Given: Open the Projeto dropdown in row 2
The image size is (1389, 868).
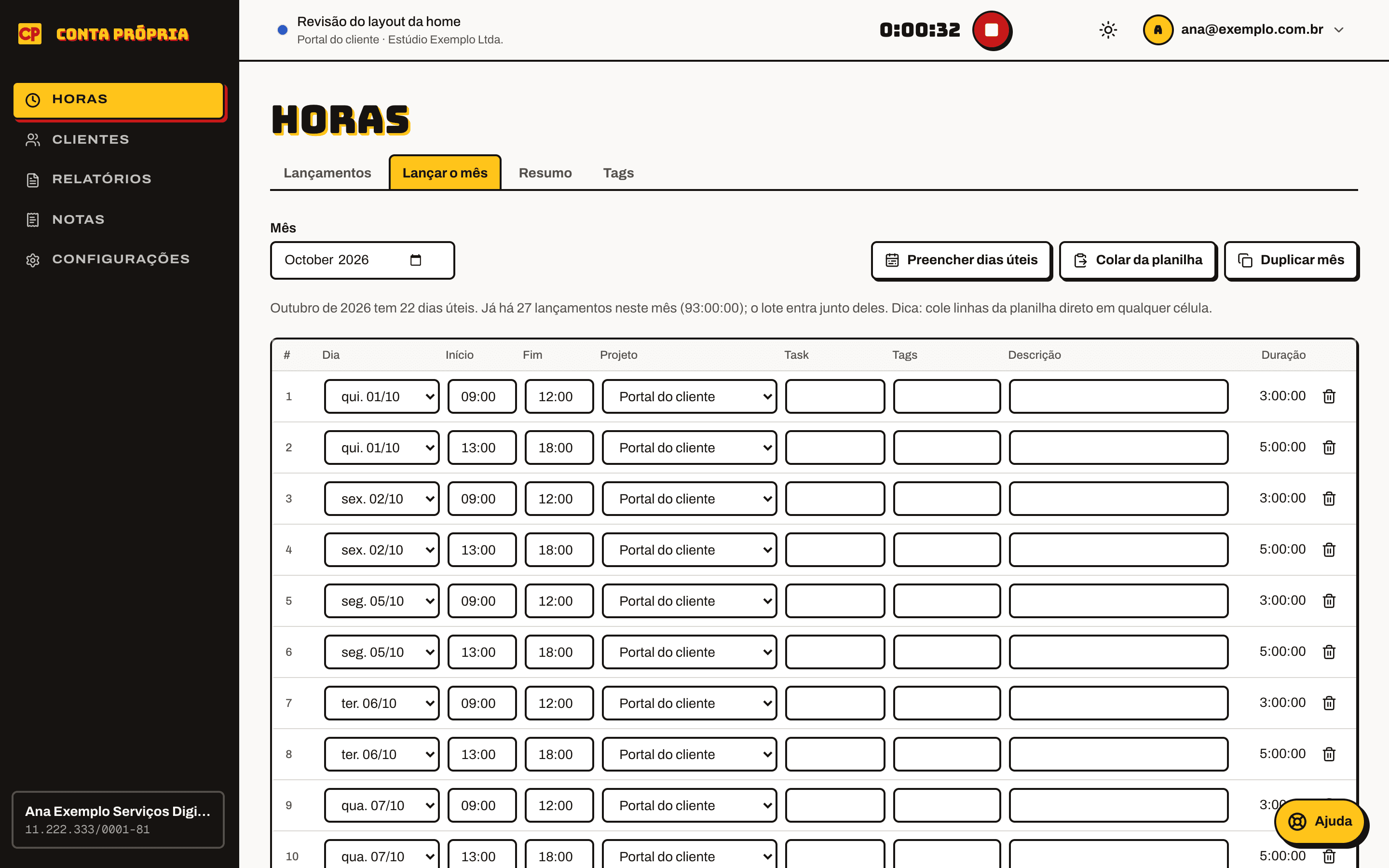Looking at the screenshot, I should coord(689,447).
